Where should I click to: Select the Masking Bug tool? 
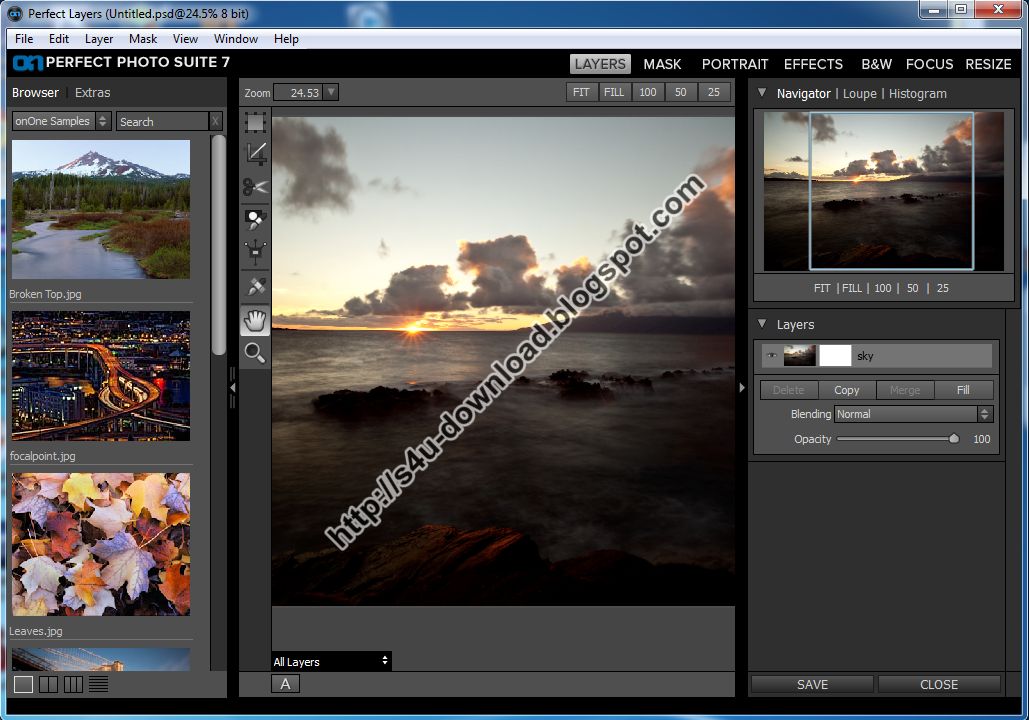tap(255, 252)
